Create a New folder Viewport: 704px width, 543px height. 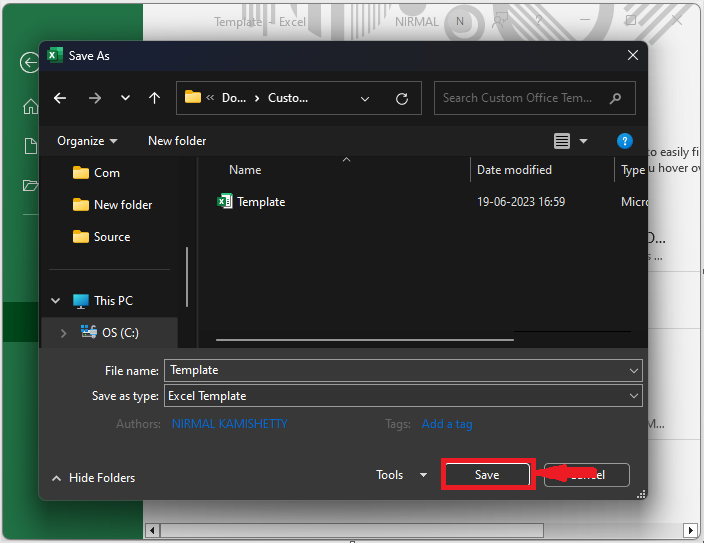click(177, 141)
